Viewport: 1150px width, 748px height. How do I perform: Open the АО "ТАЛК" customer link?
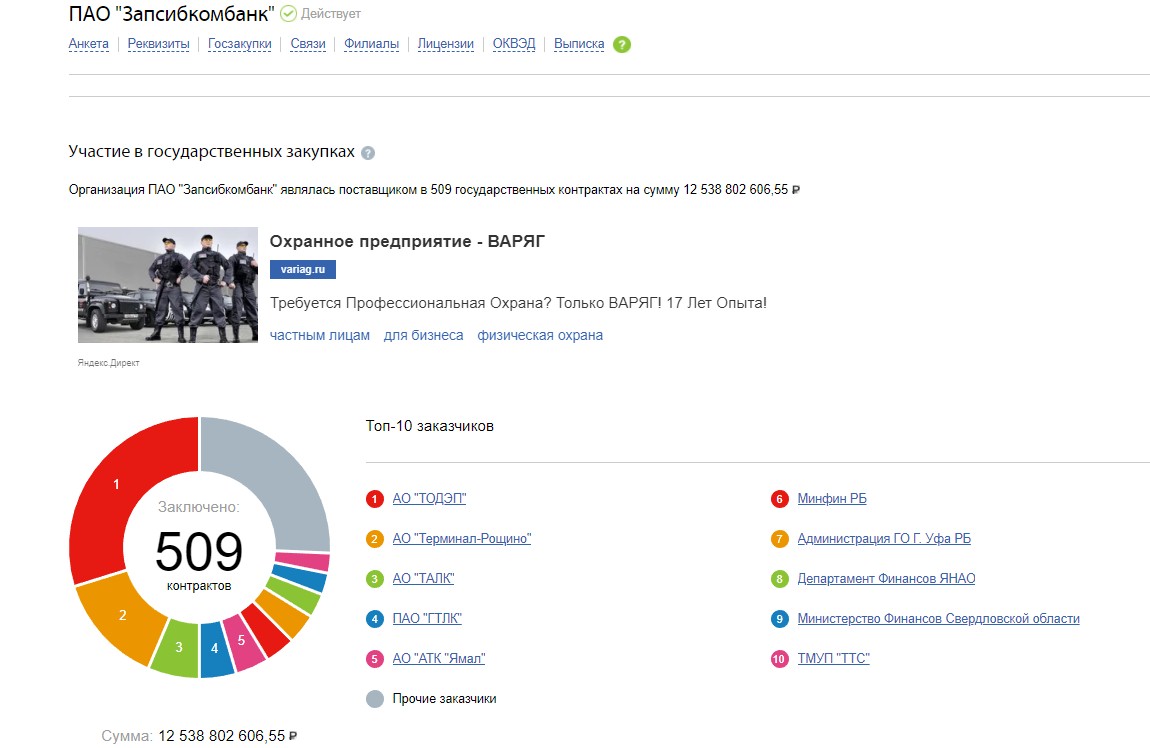point(423,579)
